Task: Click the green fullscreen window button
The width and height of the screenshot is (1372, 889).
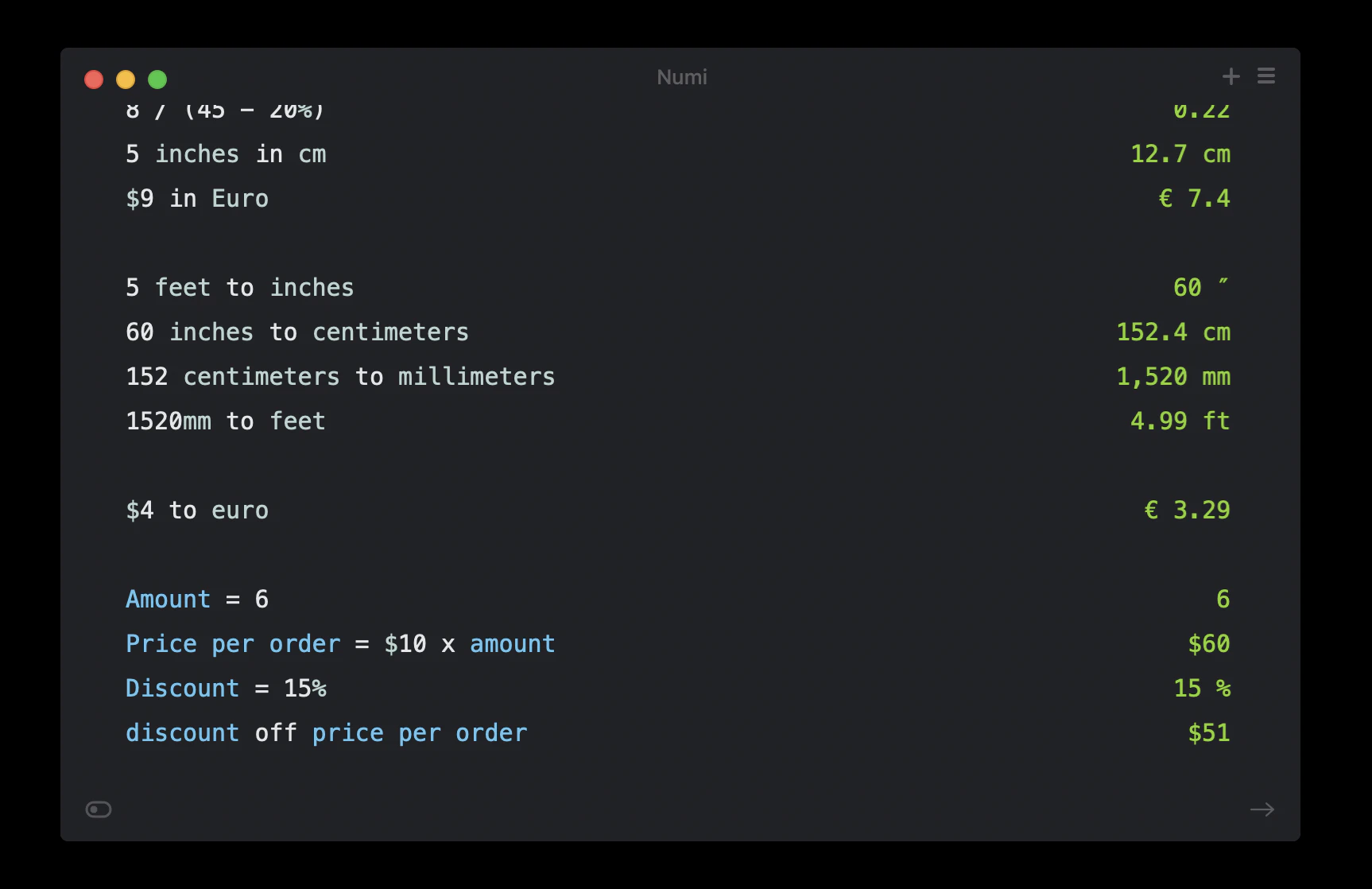Action: pos(157,80)
